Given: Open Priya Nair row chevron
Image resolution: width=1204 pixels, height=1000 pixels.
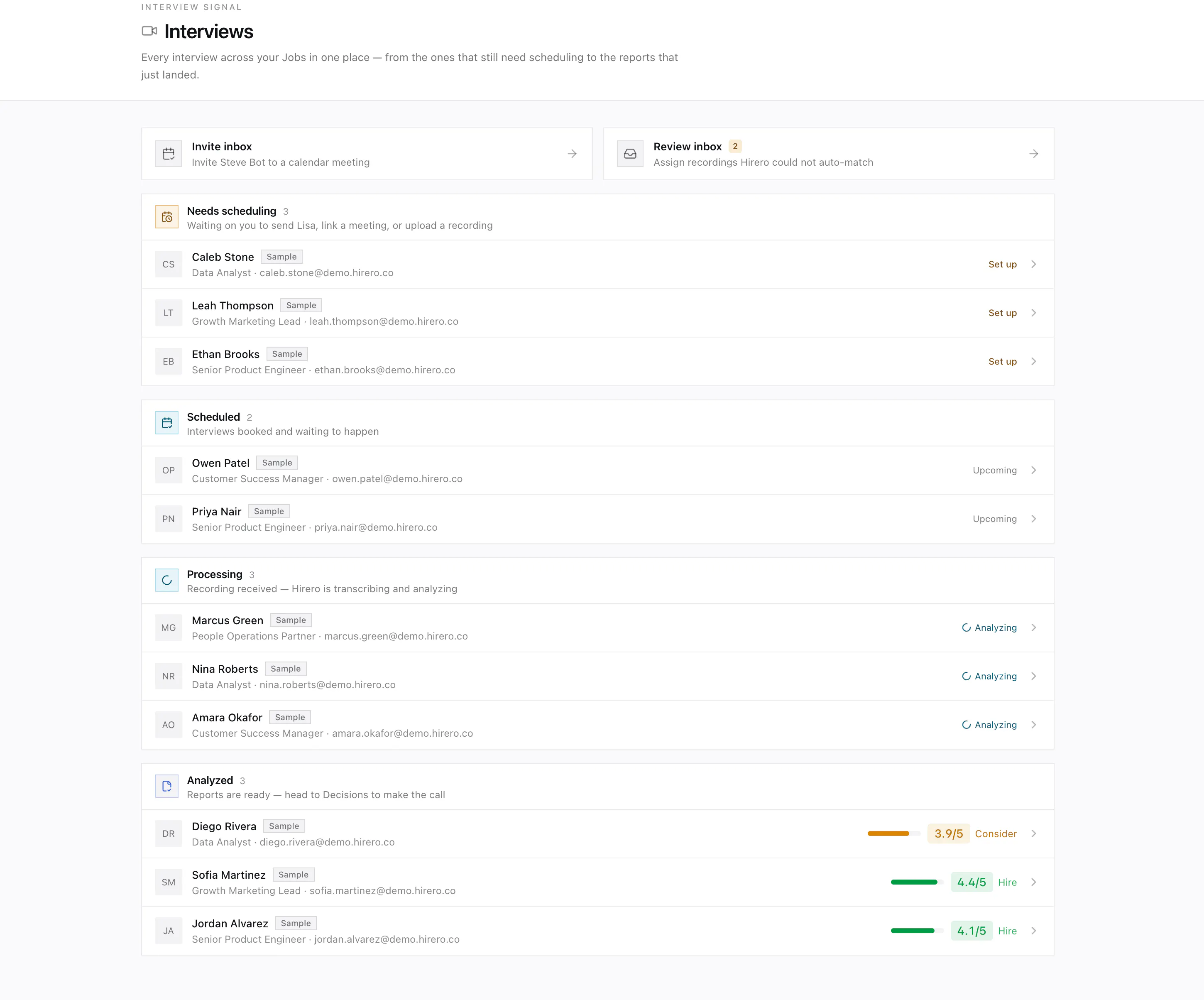Looking at the screenshot, I should [x=1034, y=519].
